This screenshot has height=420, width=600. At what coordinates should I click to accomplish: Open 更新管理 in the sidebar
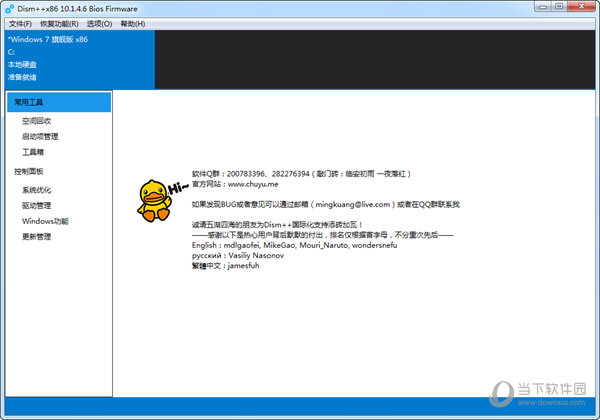point(36,237)
